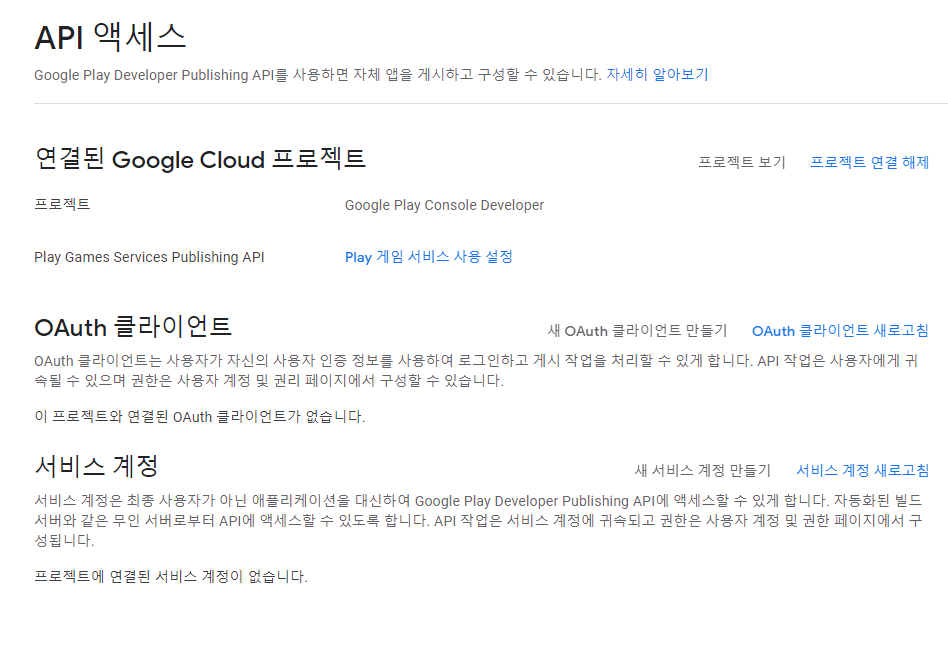
Task: Open the 자세히 알아보기 link
Action: (657, 74)
